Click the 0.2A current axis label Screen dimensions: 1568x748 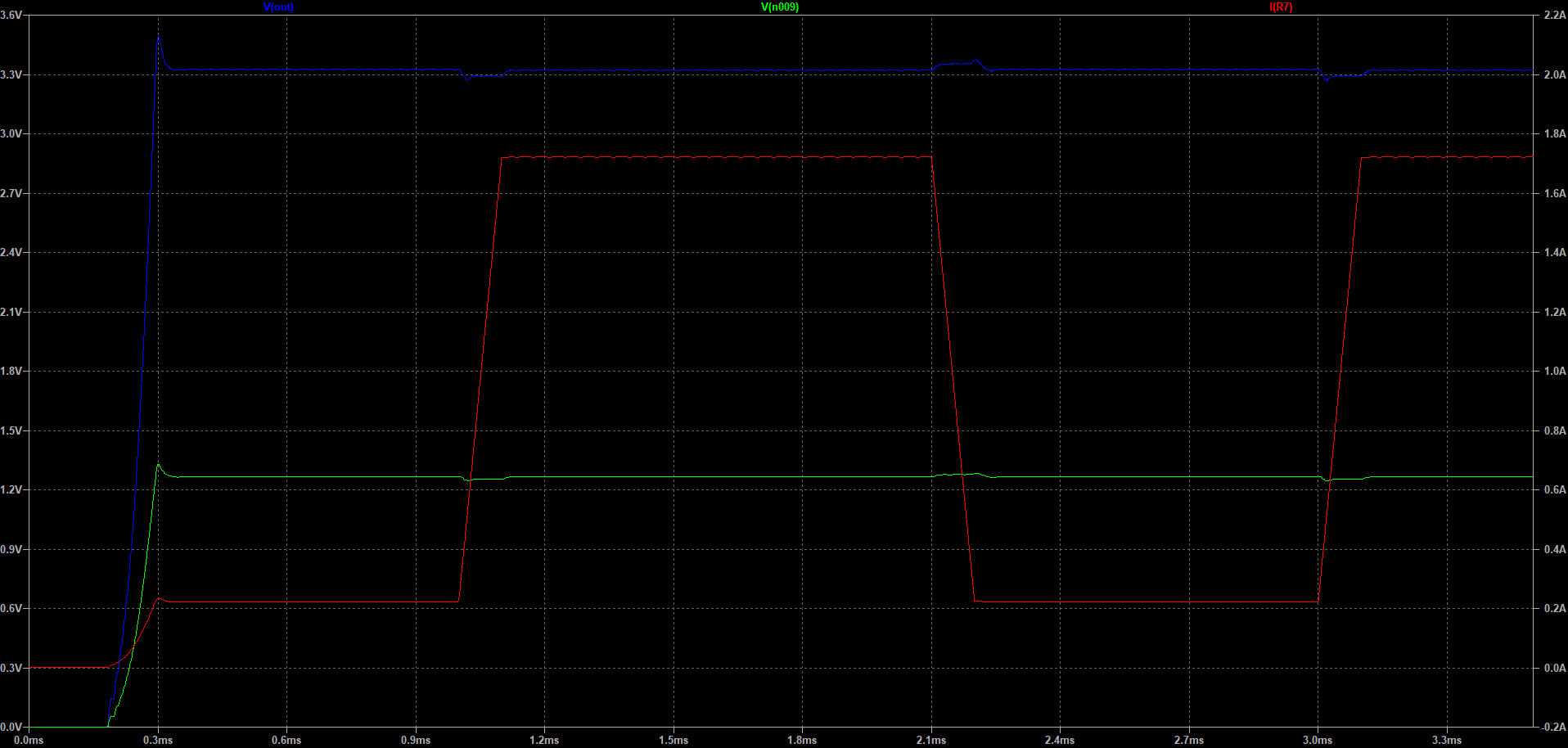[x=1554, y=608]
